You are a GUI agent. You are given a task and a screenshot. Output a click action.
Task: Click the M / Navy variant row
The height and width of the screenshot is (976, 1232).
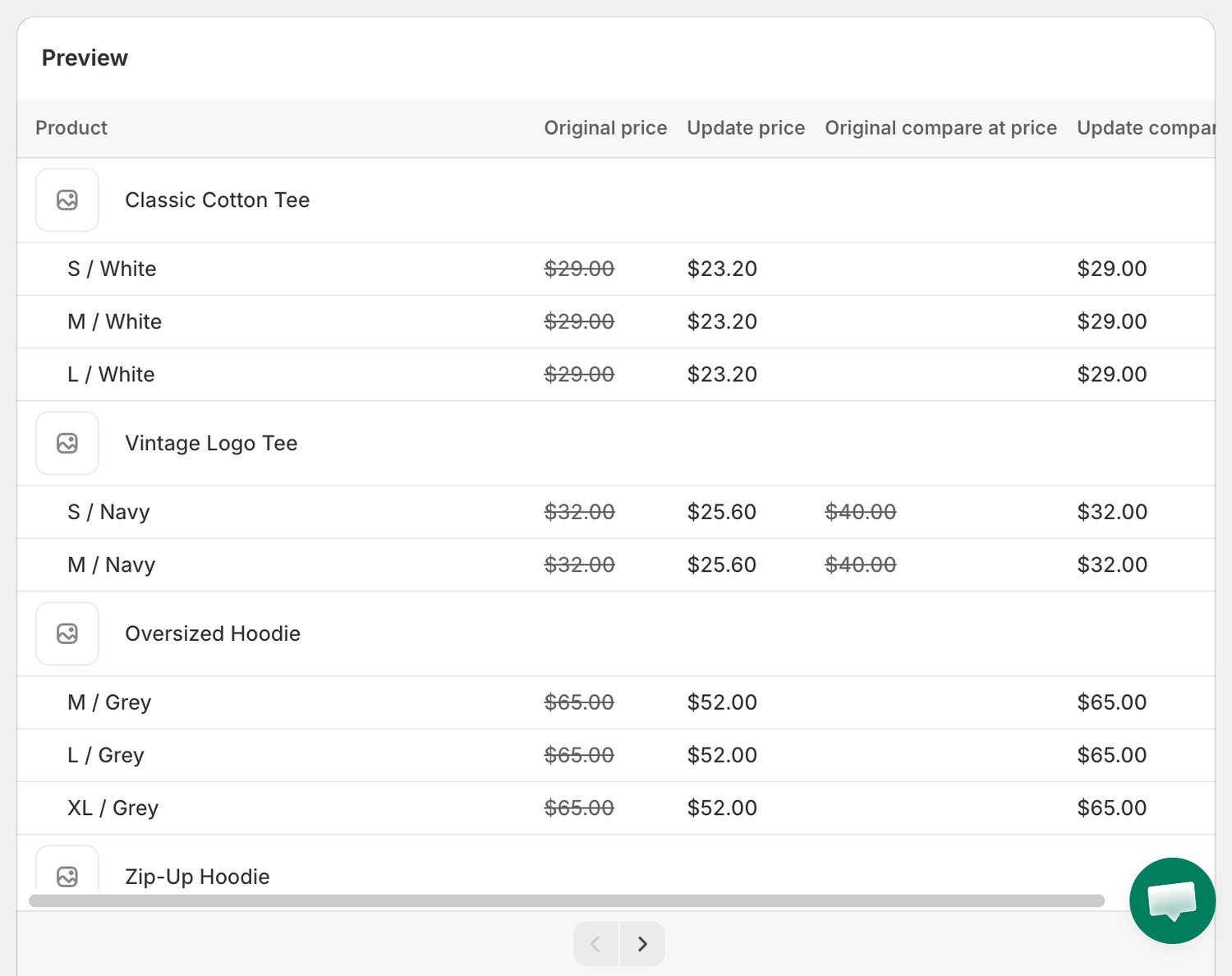click(616, 565)
